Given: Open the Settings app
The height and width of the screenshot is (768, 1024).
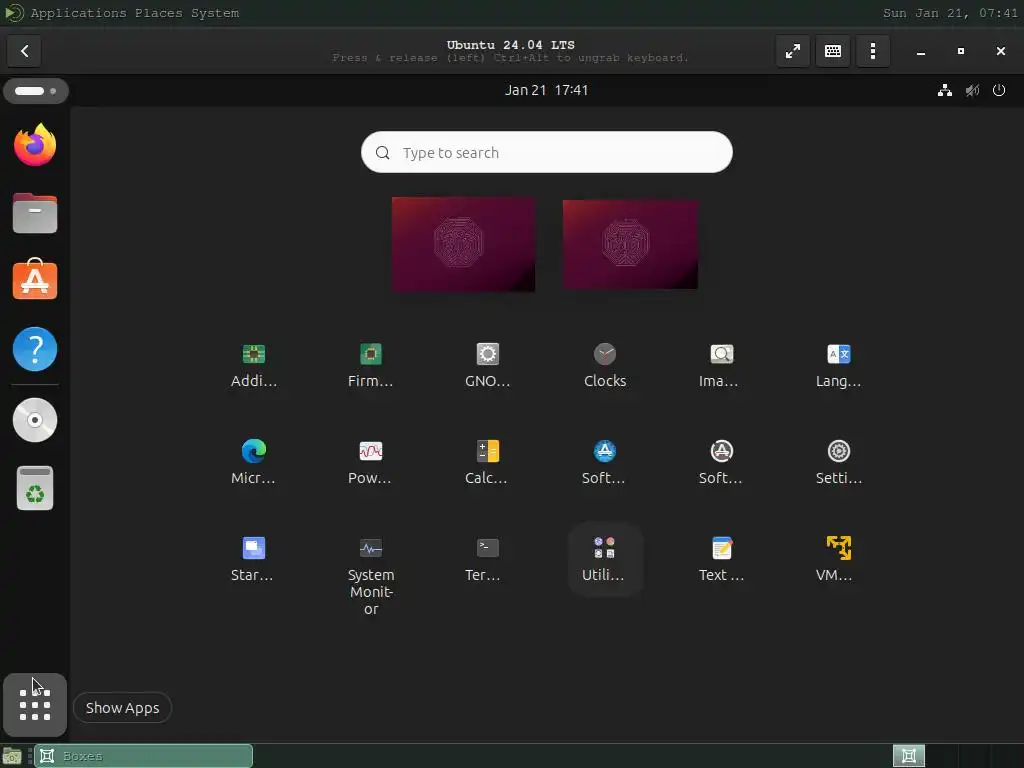Looking at the screenshot, I should 839,462.
